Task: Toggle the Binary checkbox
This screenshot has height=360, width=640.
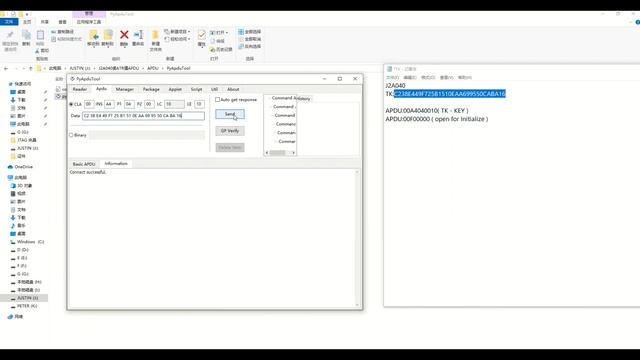Action: (71, 135)
